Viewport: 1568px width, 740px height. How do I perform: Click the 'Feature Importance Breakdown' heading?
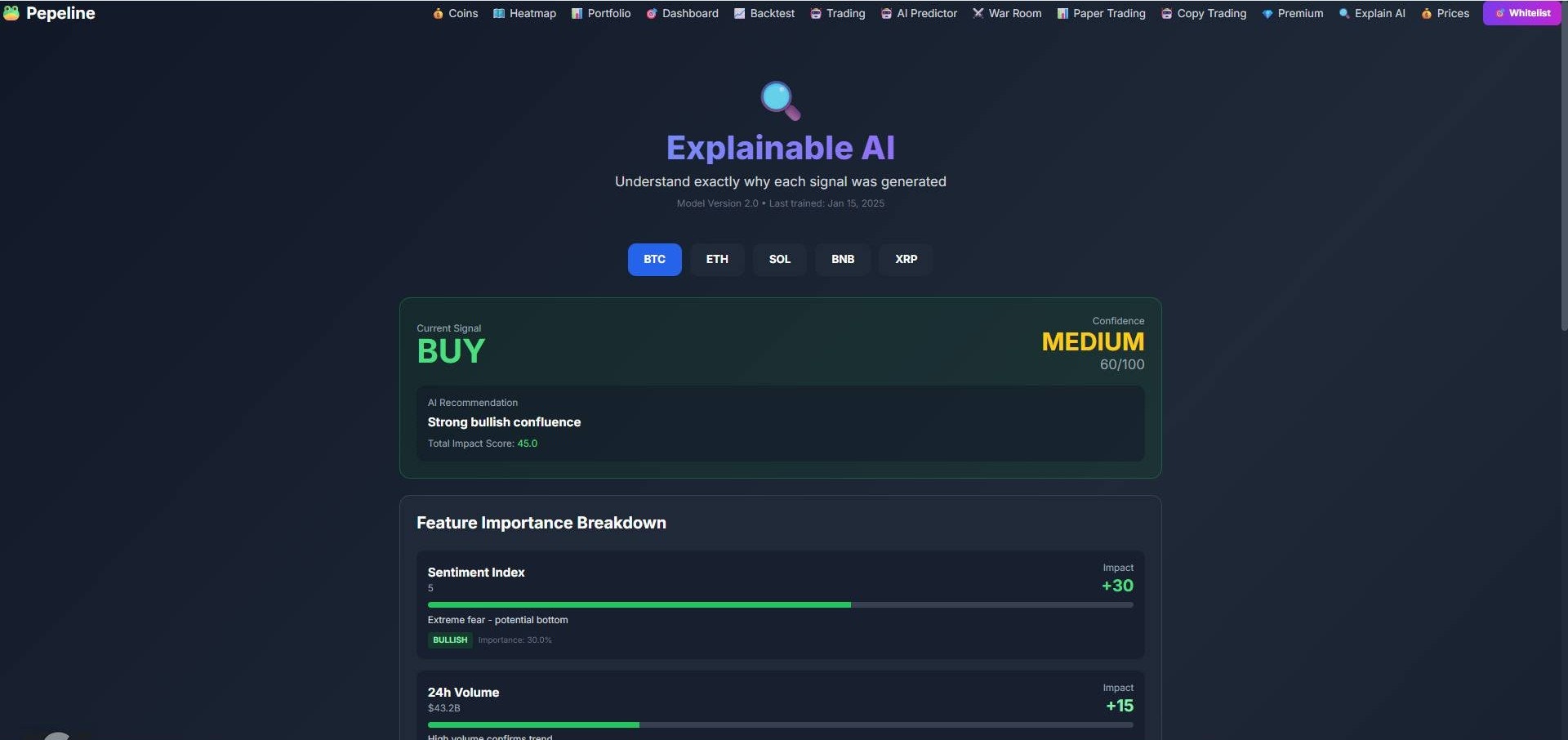(541, 524)
